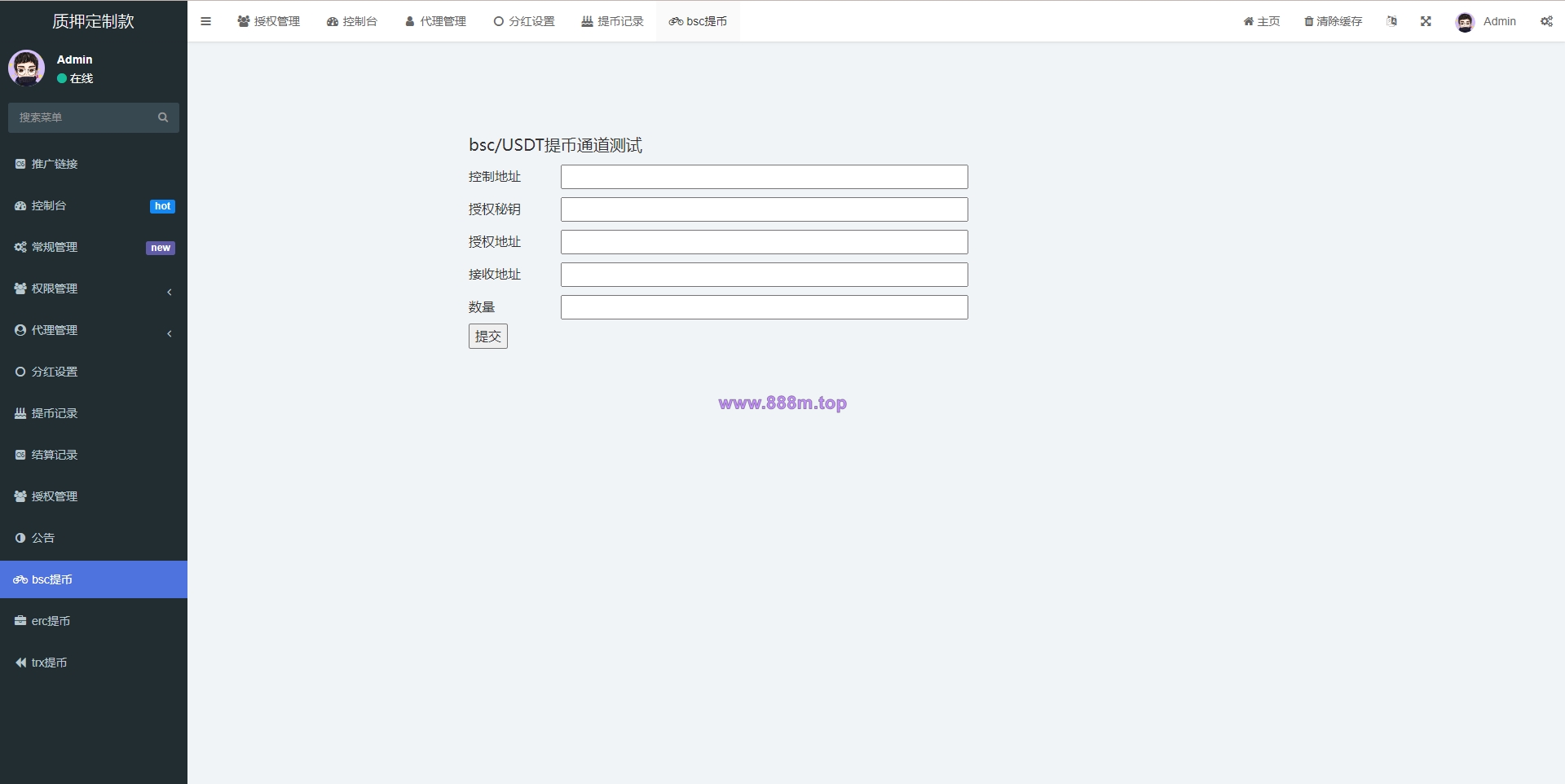Focus the 数量 input field

(x=765, y=307)
